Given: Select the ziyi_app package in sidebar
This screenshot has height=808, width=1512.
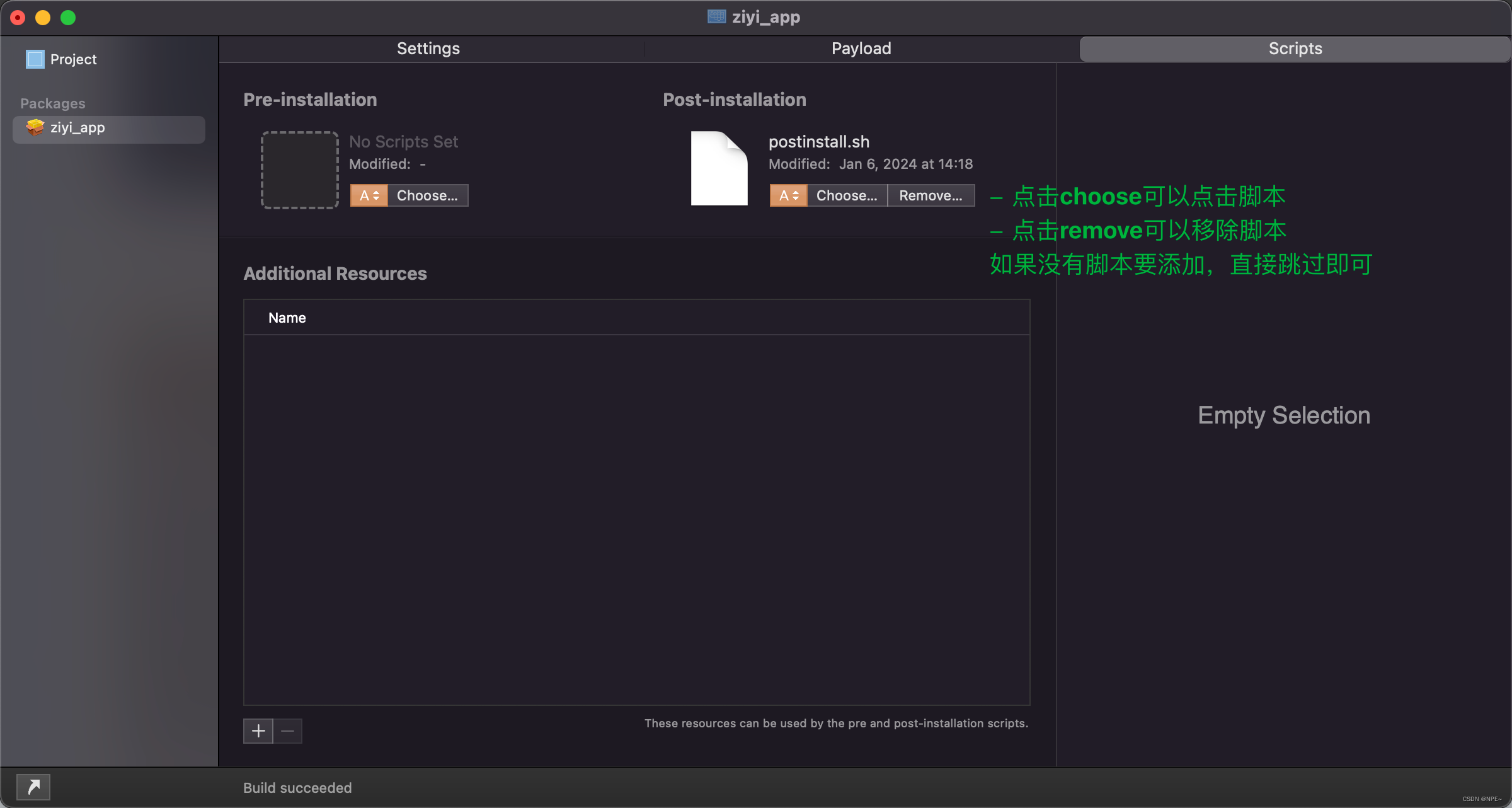Looking at the screenshot, I should [109, 129].
